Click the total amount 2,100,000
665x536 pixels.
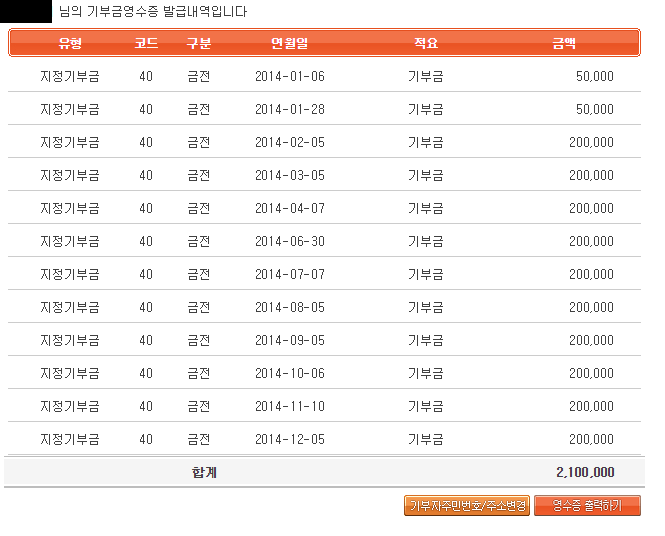click(x=585, y=472)
